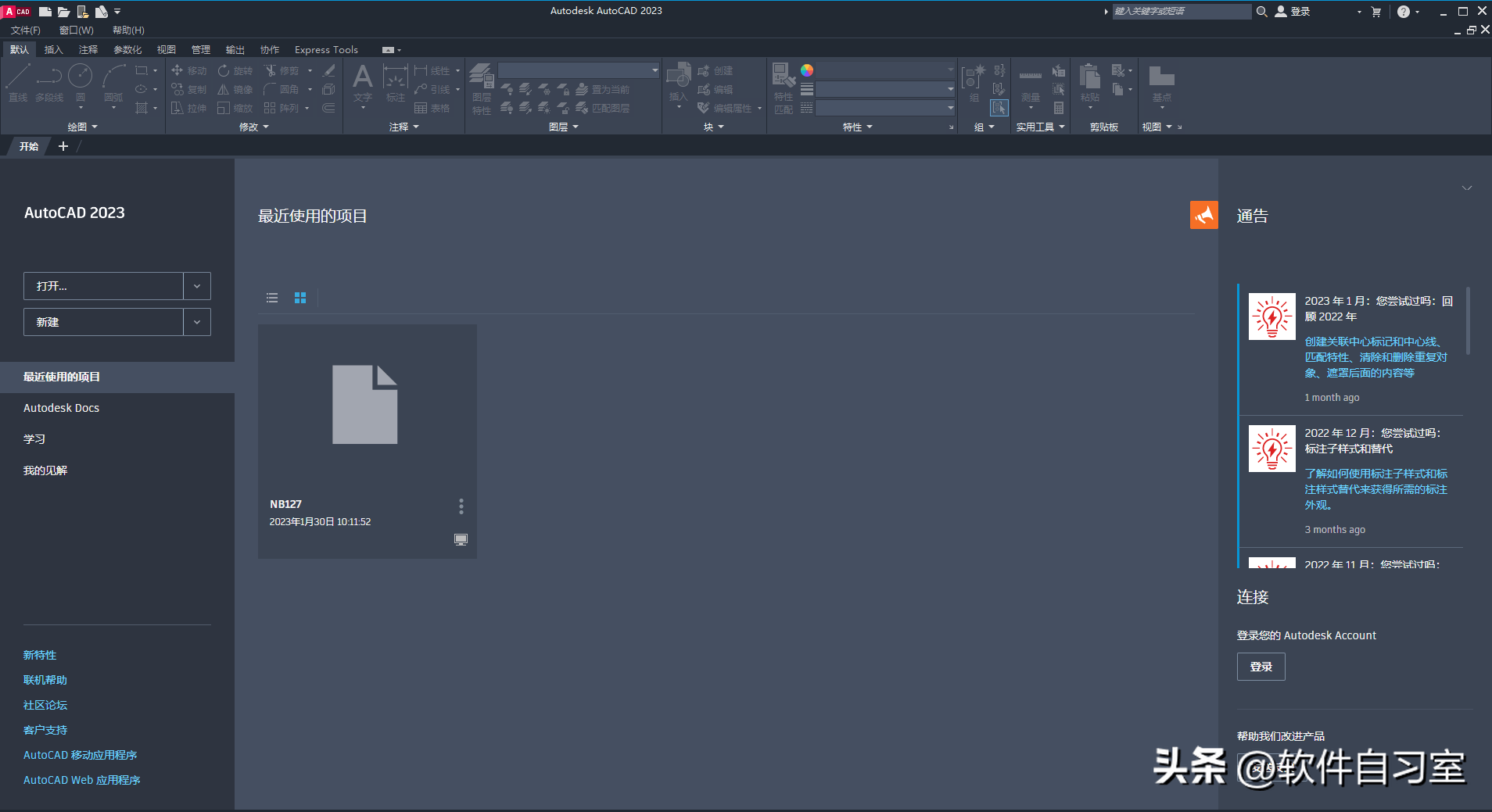This screenshot has width=1492, height=812.
Task: Expand the 修改 (Modify) panel
Action: click(x=254, y=127)
